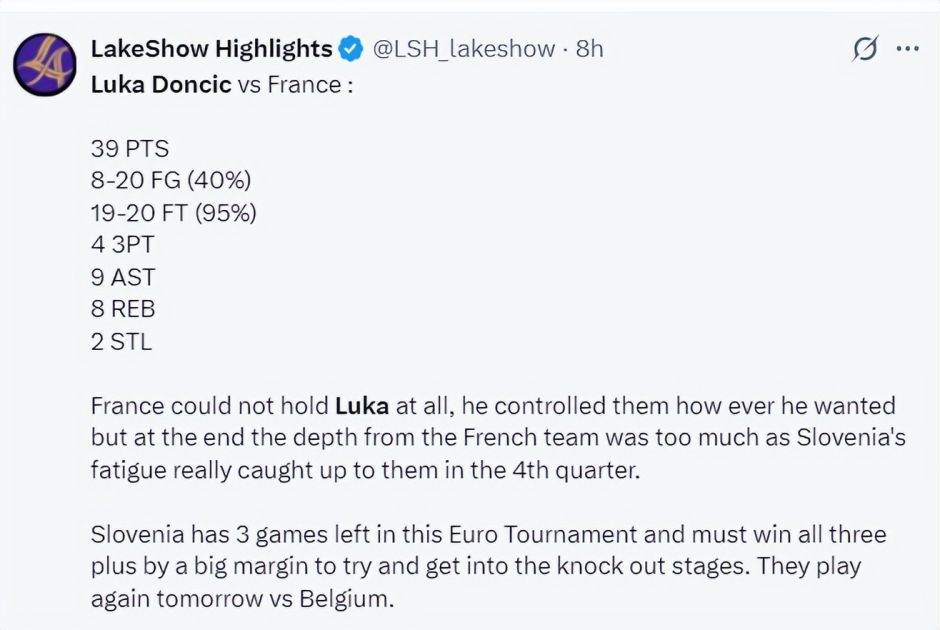Click the word Belgium in the last line

(344, 598)
